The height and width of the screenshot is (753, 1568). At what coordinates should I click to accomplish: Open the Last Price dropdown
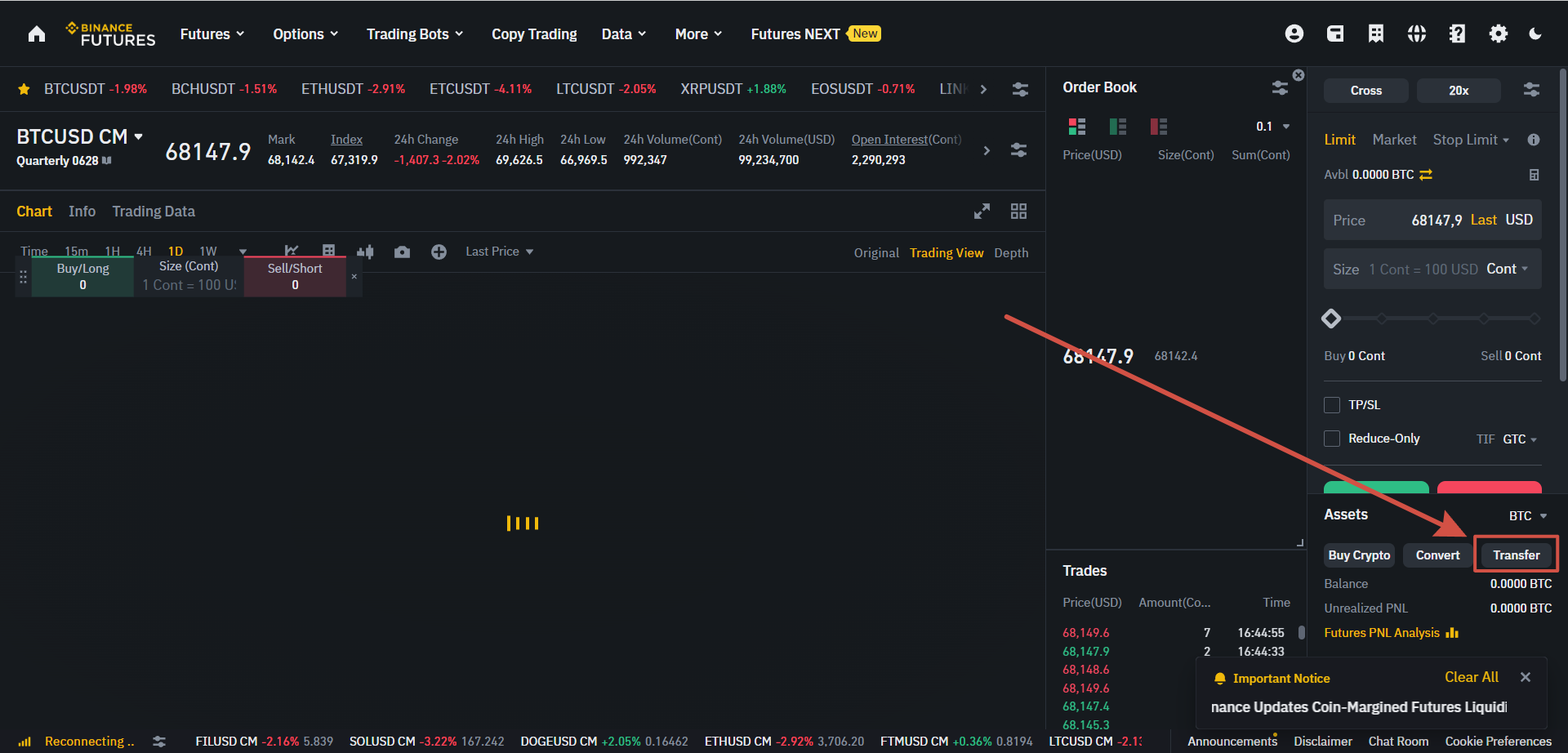[500, 252]
